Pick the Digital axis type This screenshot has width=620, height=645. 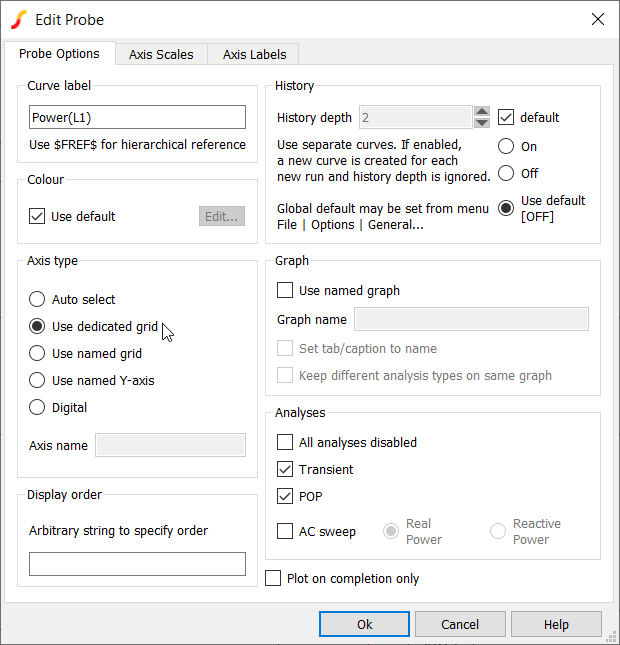38,407
